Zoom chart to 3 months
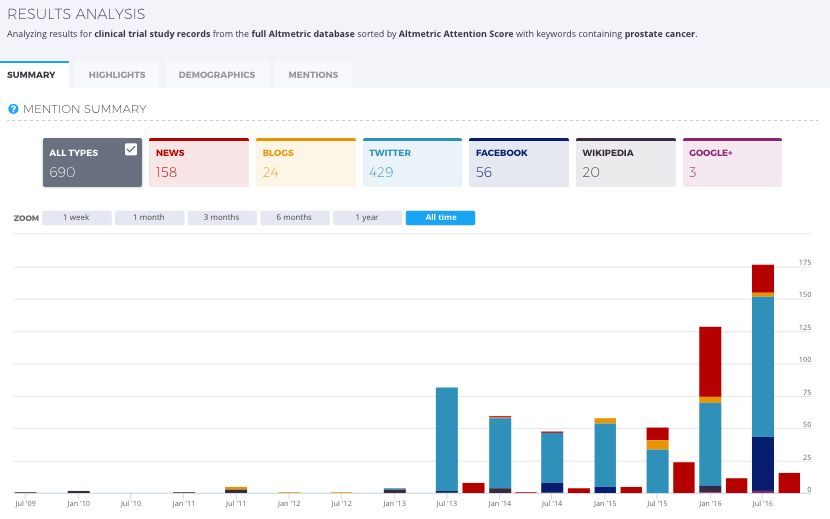Viewport: 830px width, 519px height. point(222,218)
